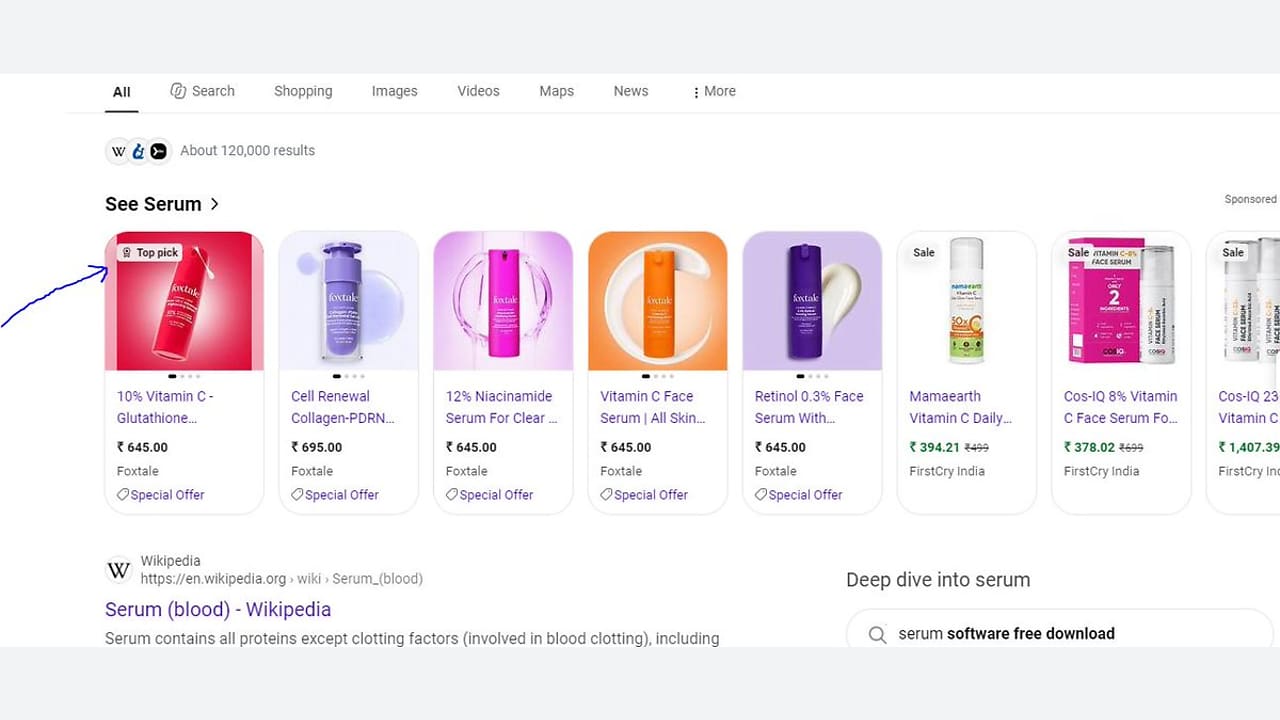
Task: Open the Mamaearth Vitamin C product image
Action: 966,301
